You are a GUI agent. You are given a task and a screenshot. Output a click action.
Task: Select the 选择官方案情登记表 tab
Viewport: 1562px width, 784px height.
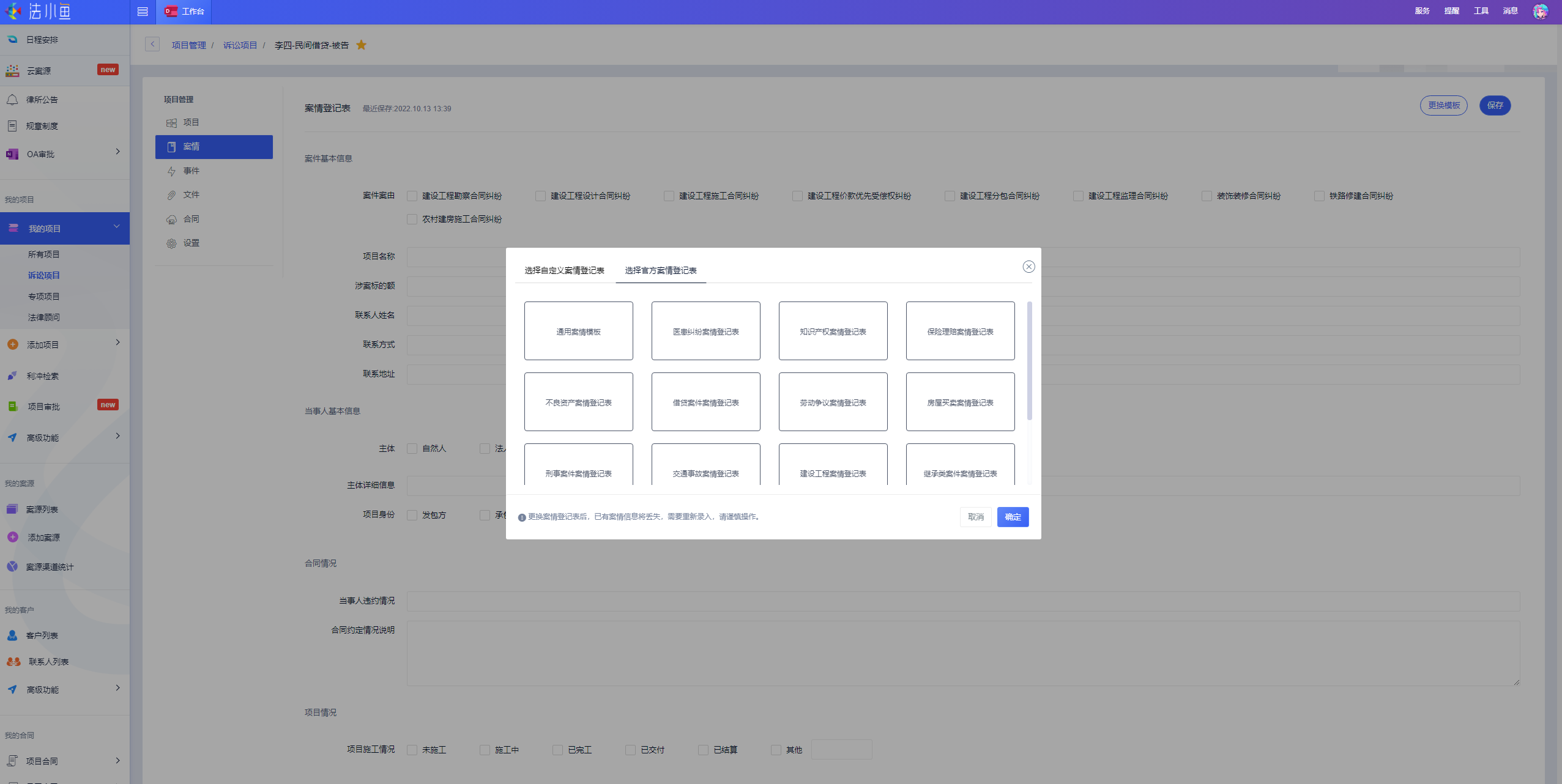[661, 270]
